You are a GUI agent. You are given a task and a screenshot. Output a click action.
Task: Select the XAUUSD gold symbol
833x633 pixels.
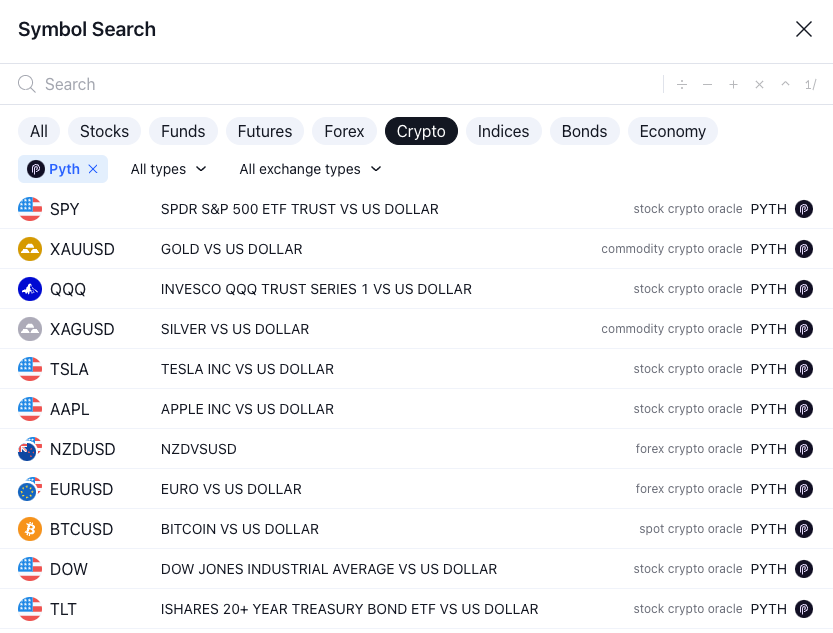pos(416,249)
